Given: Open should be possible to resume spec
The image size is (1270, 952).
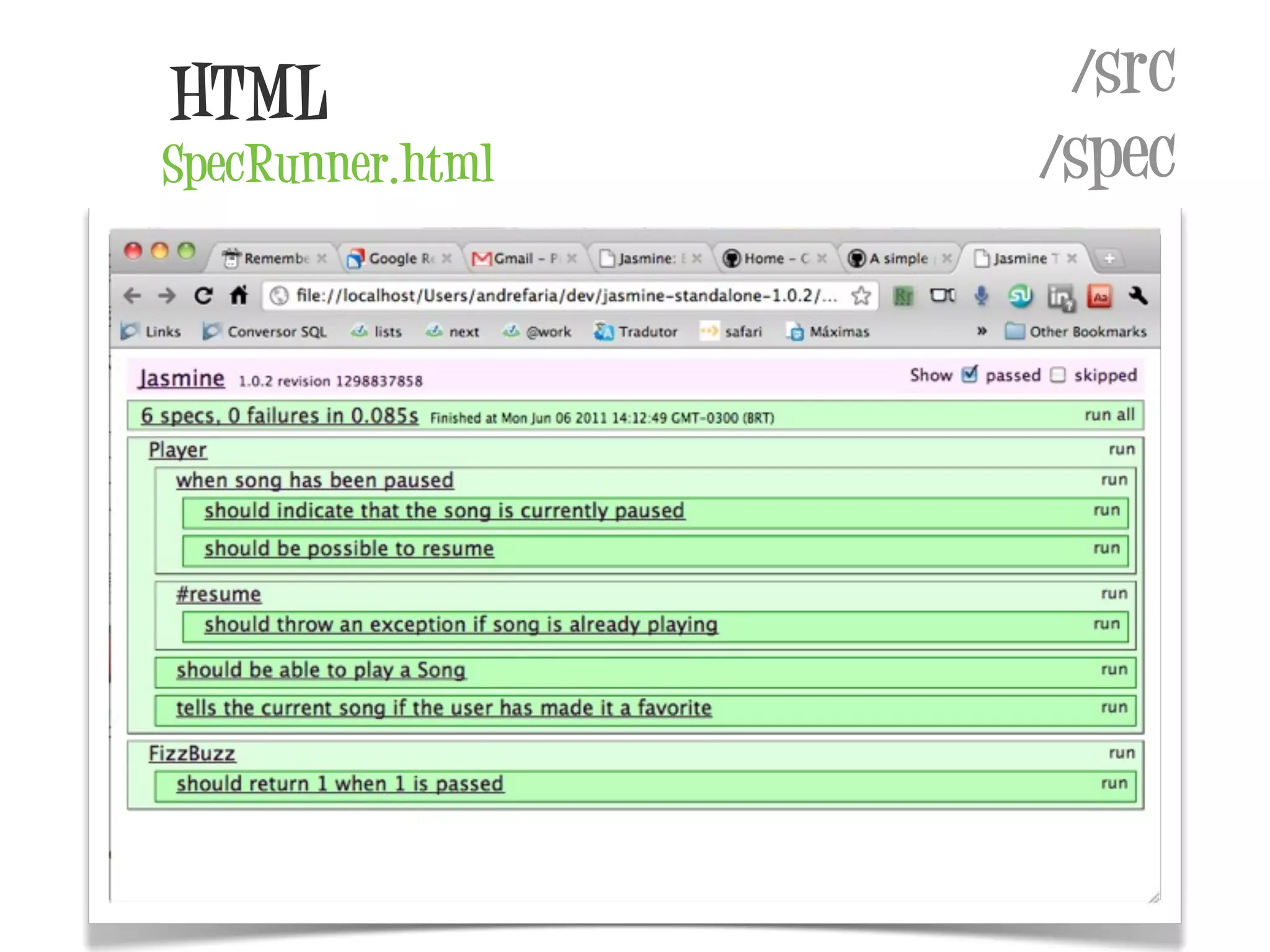Looking at the screenshot, I should click(x=349, y=549).
